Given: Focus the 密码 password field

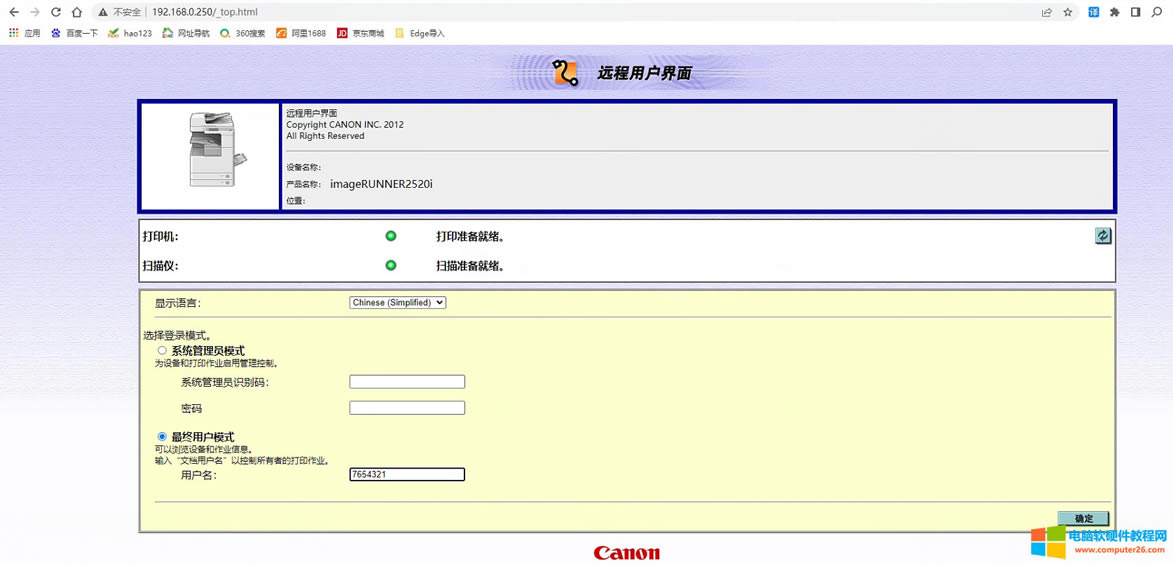Looking at the screenshot, I should click(407, 408).
